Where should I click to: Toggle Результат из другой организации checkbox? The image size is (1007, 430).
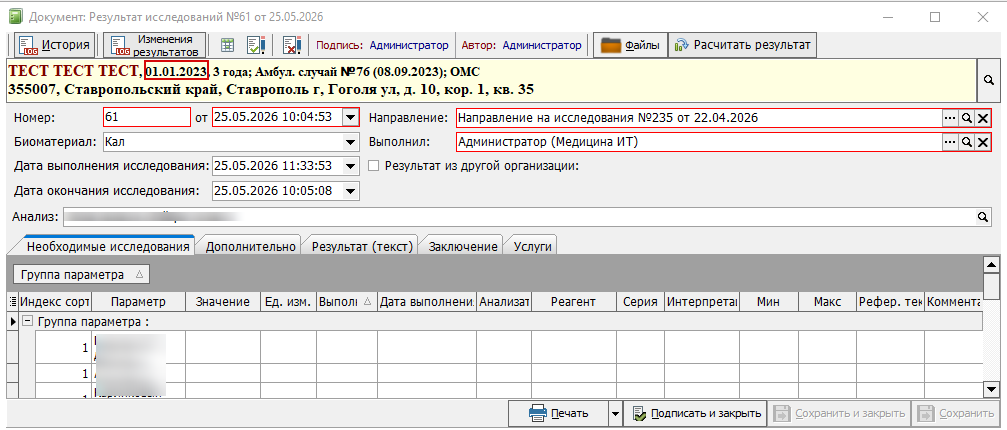[x=374, y=166]
